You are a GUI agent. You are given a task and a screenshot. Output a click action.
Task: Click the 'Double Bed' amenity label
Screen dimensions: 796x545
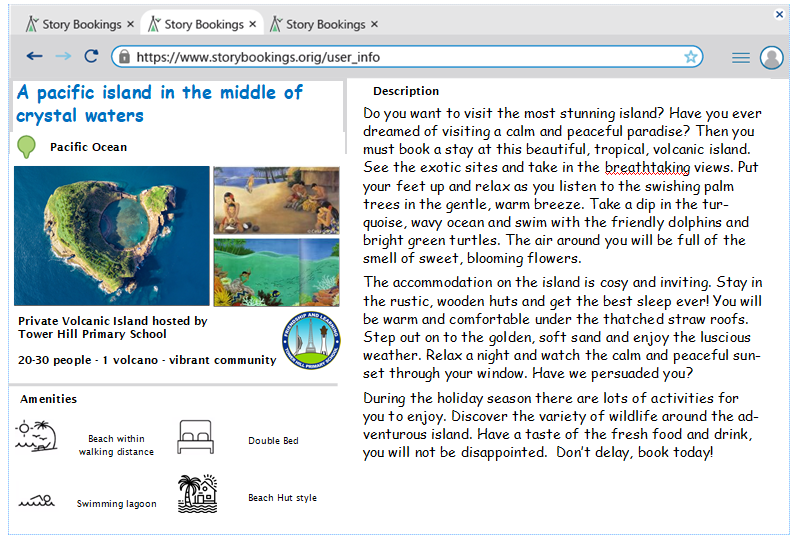point(273,440)
